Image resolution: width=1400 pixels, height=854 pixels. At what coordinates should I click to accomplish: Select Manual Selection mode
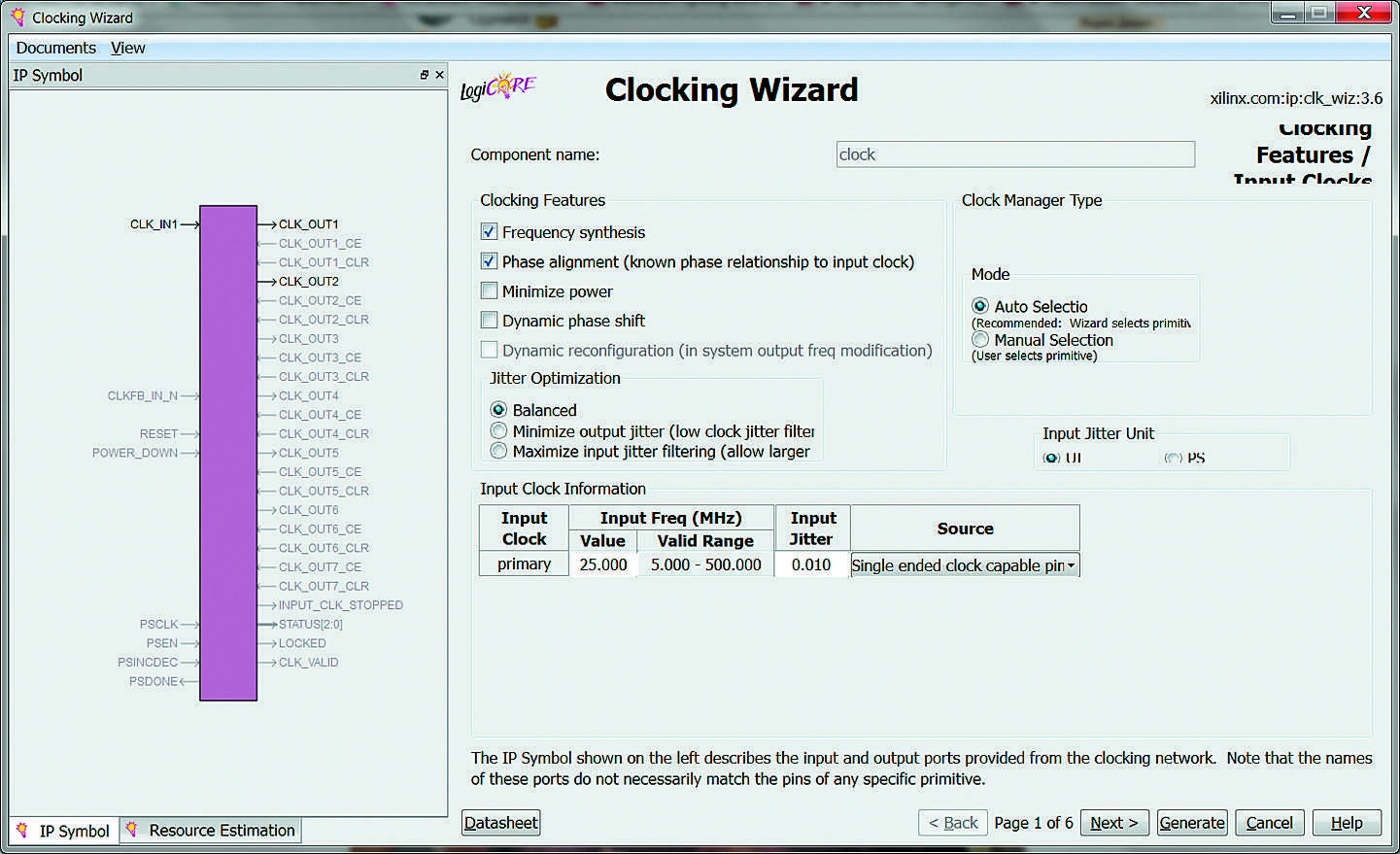pyautogui.click(x=980, y=340)
